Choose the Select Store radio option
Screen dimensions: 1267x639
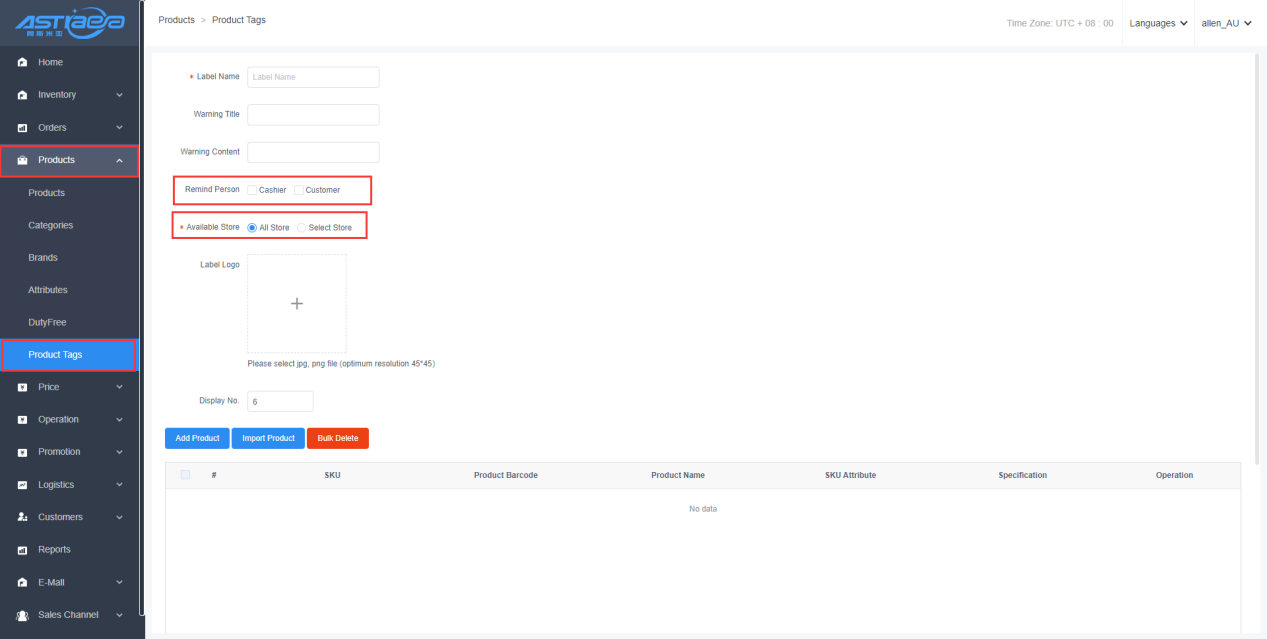pos(302,228)
